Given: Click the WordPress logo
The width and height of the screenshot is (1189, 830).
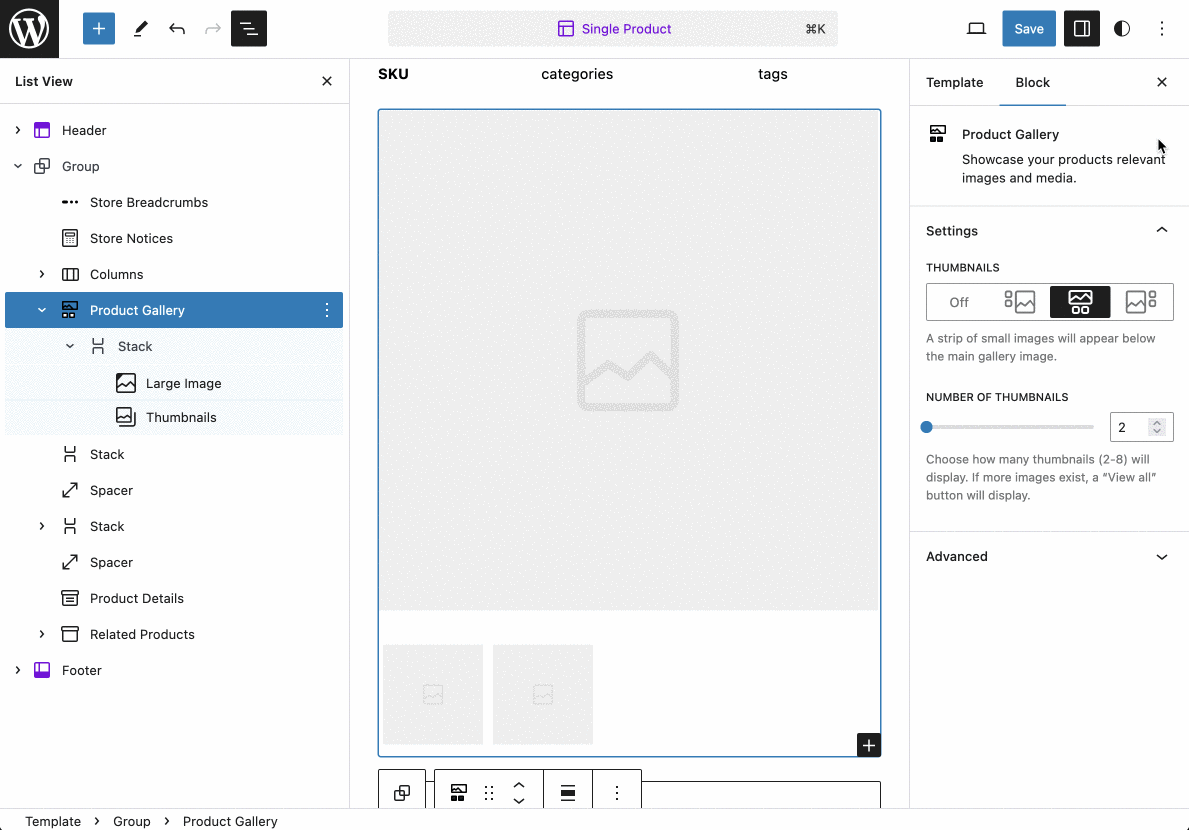Looking at the screenshot, I should (x=29, y=28).
